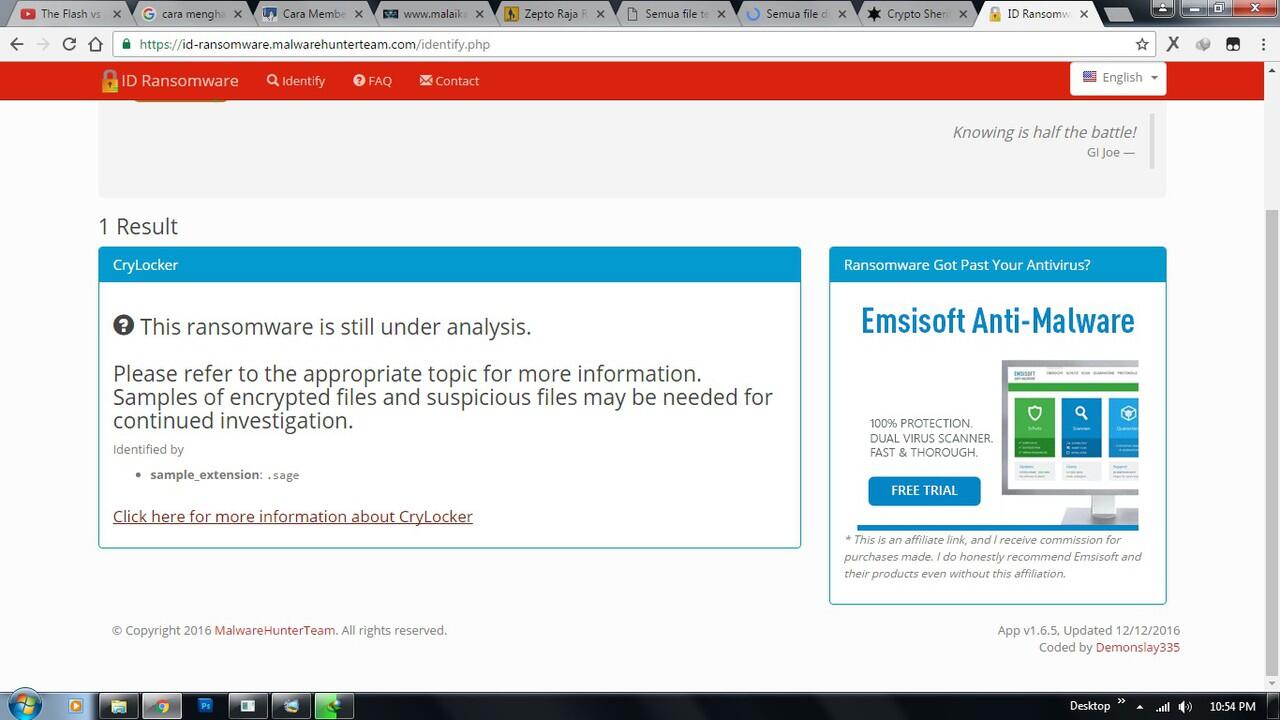The height and width of the screenshot is (720, 1280).
Task: Click the browser forward arrow
Action: pyautogui.click(x=43, y=44)
